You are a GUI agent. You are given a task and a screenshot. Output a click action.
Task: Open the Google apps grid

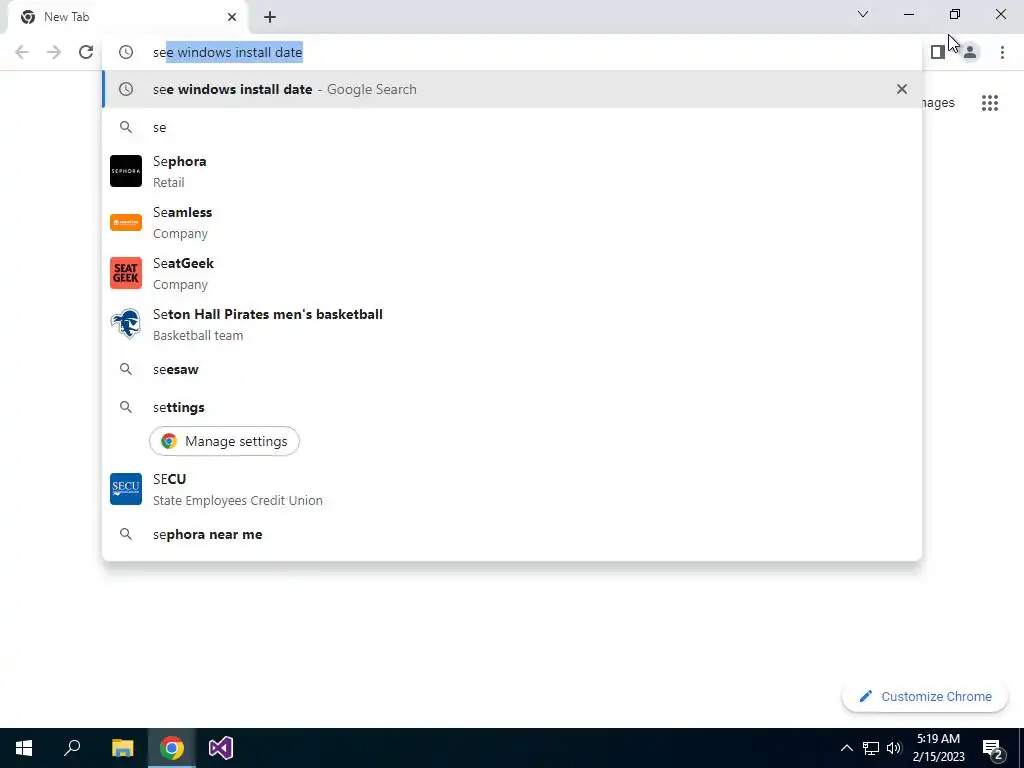pyautogui.click(x=990, y=103)
